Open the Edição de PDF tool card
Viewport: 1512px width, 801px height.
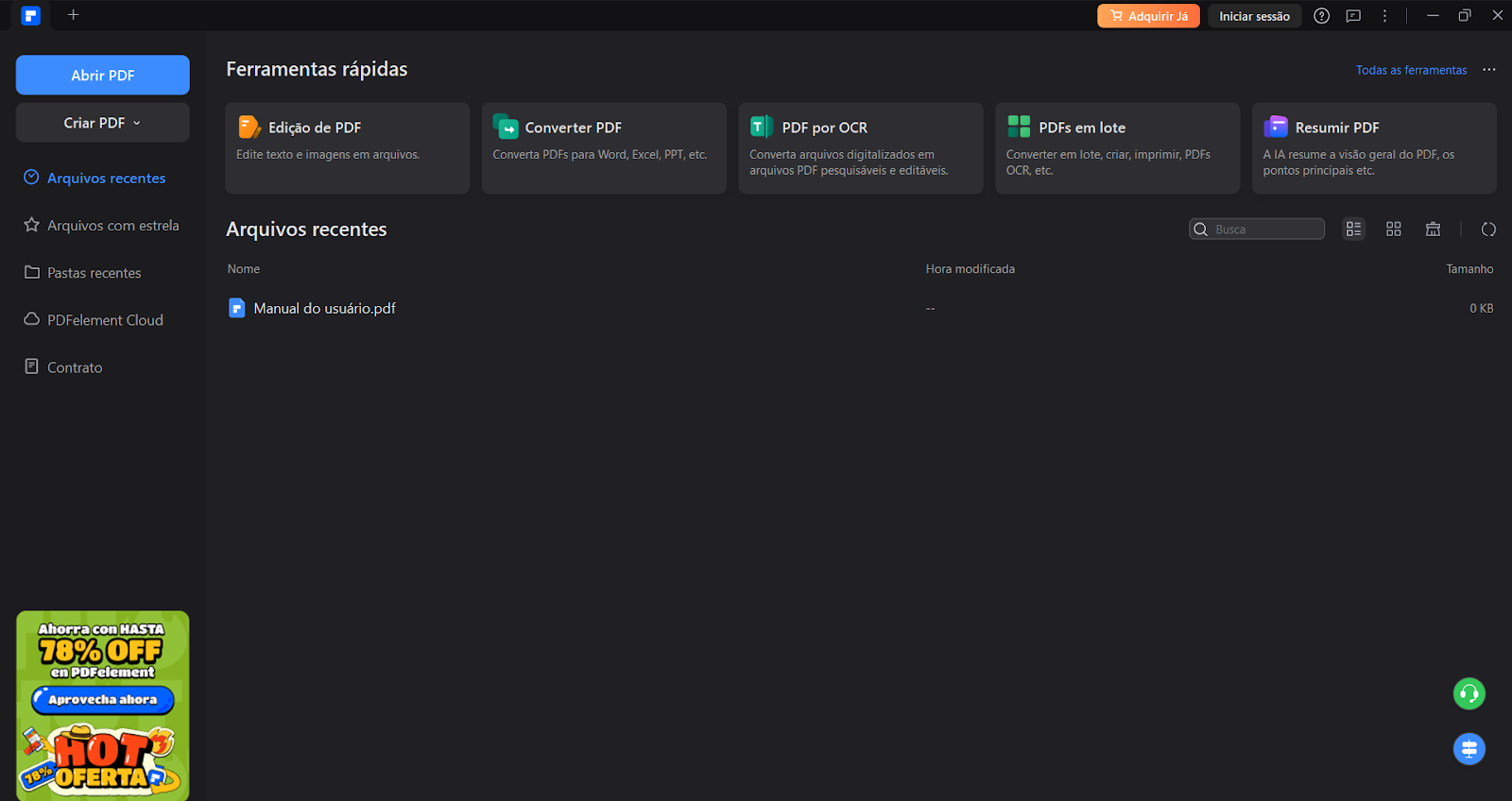(348, 148)
